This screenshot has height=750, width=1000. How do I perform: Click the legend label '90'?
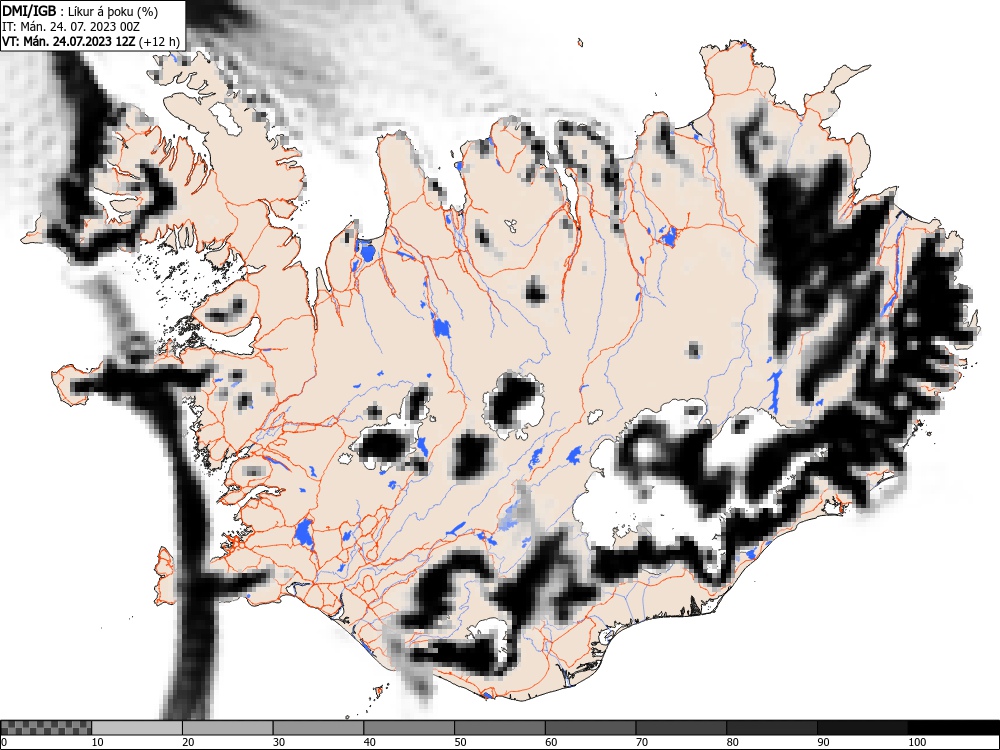coord(823,742)
